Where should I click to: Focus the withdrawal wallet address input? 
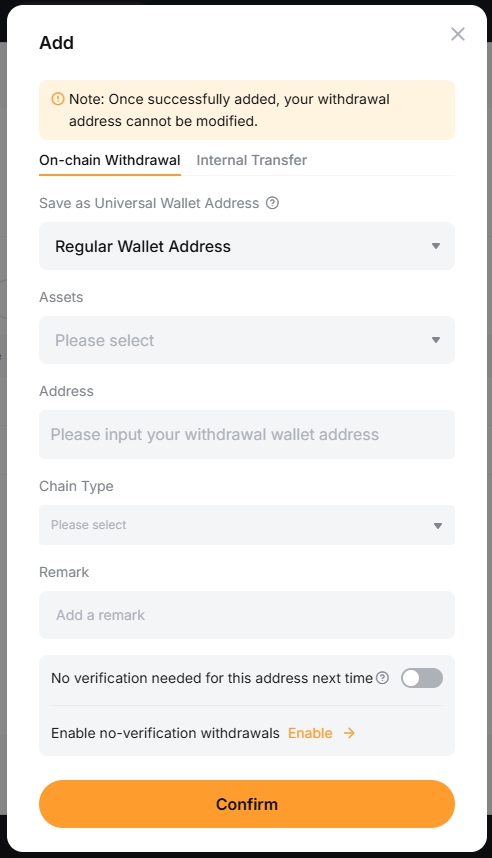pos(247,434)
